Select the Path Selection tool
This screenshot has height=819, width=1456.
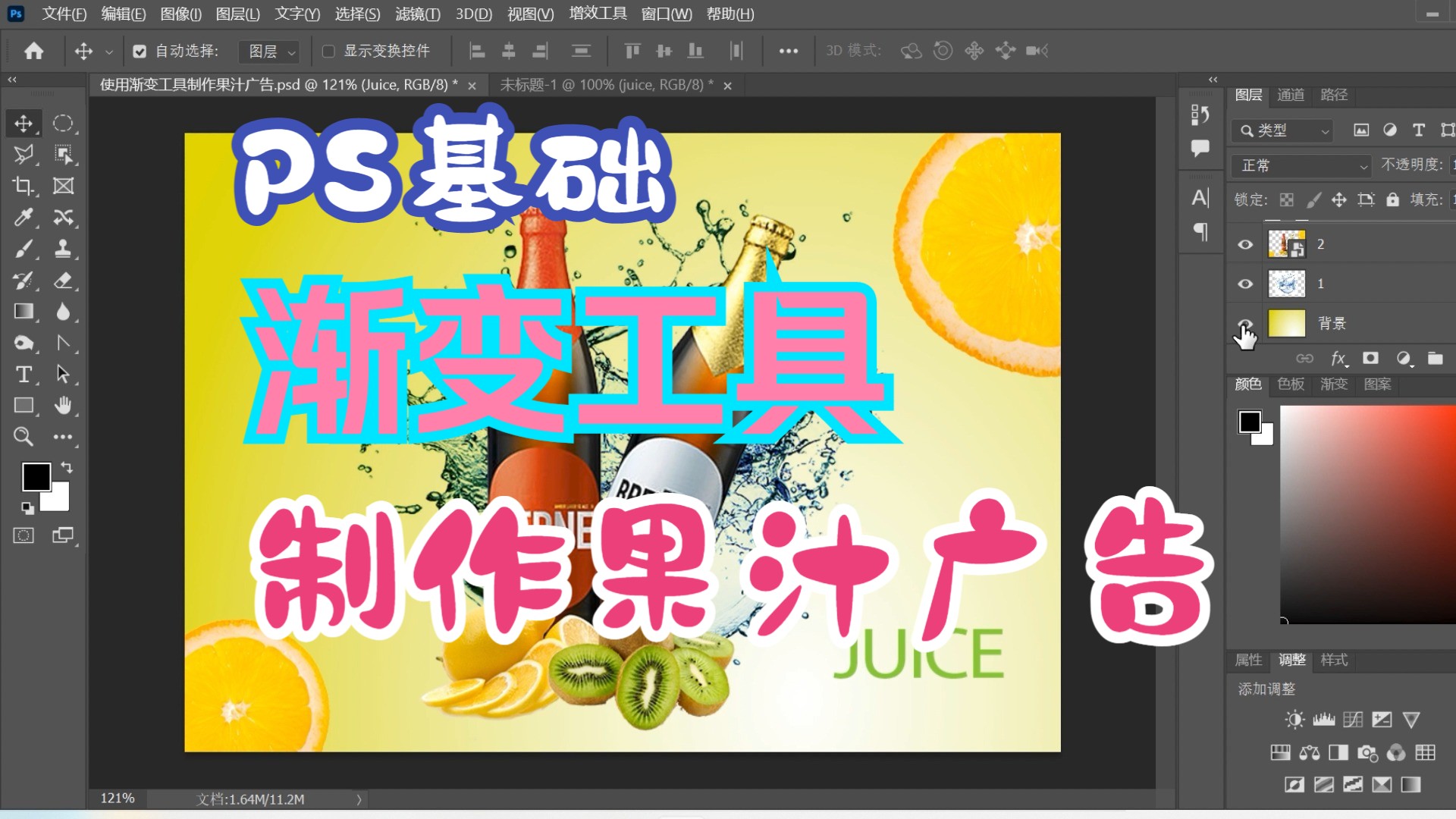tap(63, 375)
